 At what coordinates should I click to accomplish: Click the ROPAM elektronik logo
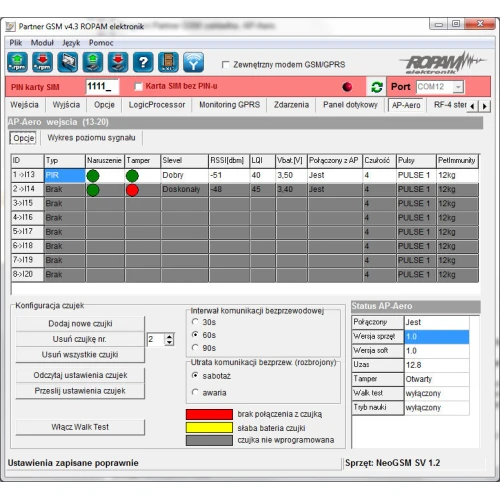pyautogui.click(x=442, y=63)
